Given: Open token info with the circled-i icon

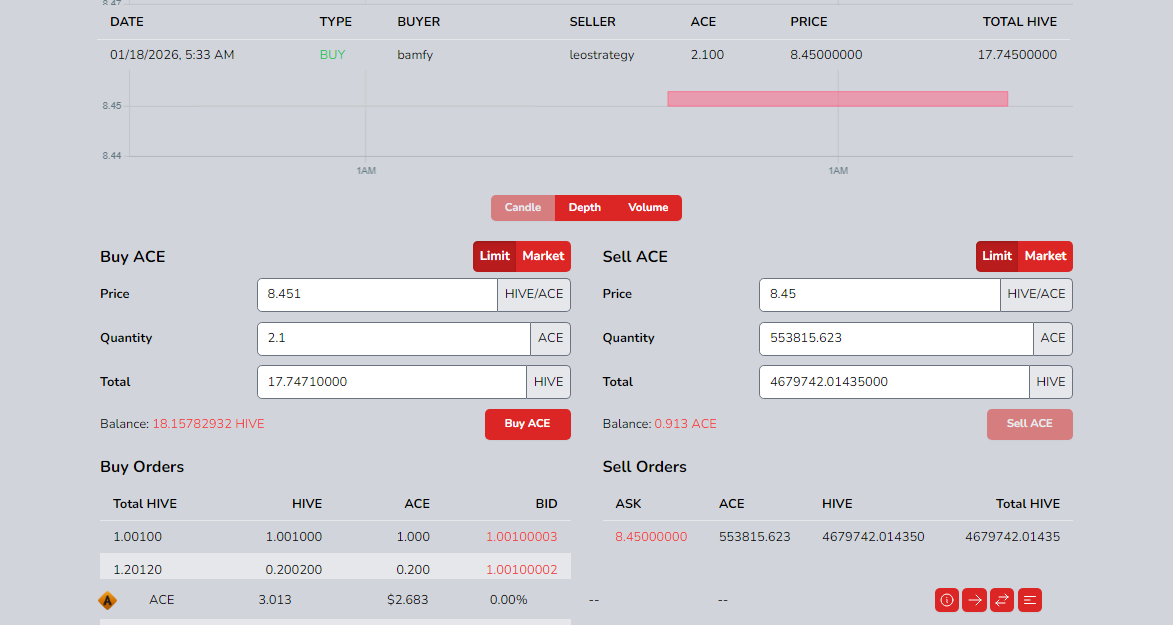Looking at the screenshot, I should coord(946,600).
